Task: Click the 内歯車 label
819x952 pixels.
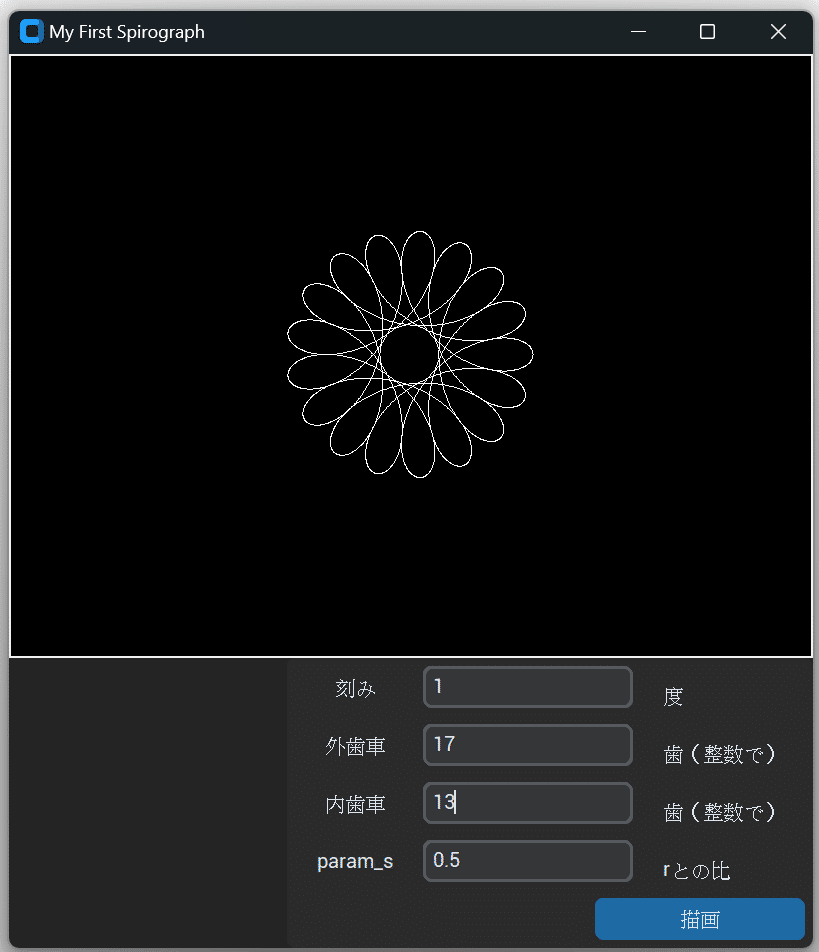Action: tap(355, 804)
